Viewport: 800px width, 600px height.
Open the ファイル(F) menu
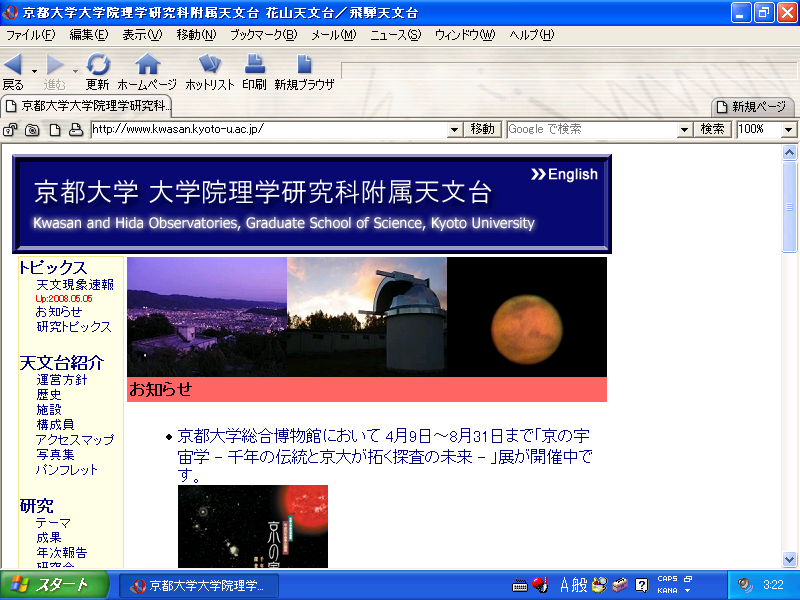pyautogui.click(x=31, y=35)
